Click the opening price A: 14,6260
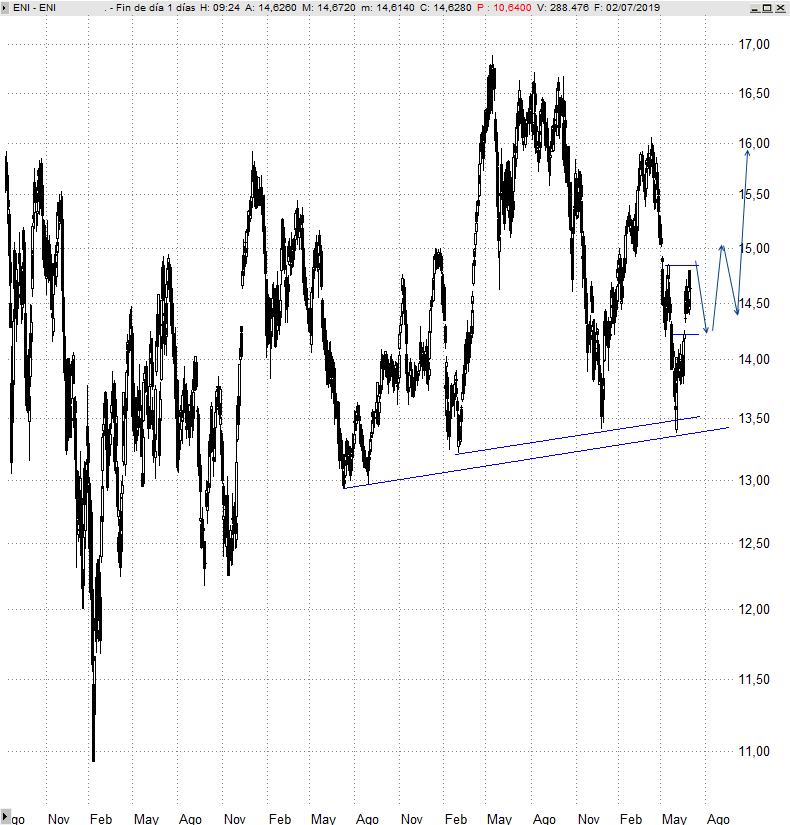Screen dimensions: 790x825 coord(271,8)
